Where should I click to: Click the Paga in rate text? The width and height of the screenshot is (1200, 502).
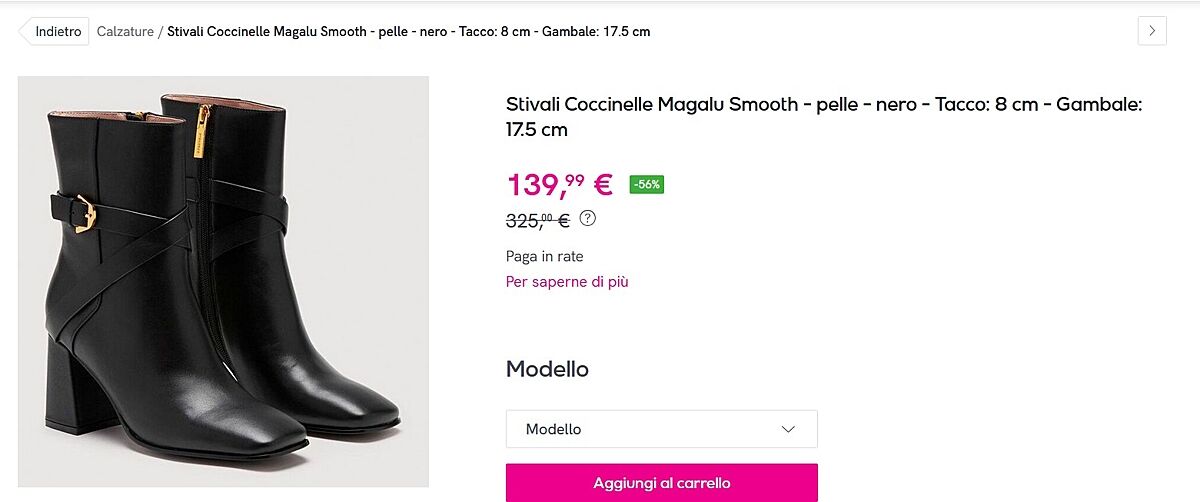tap(545, 256)
